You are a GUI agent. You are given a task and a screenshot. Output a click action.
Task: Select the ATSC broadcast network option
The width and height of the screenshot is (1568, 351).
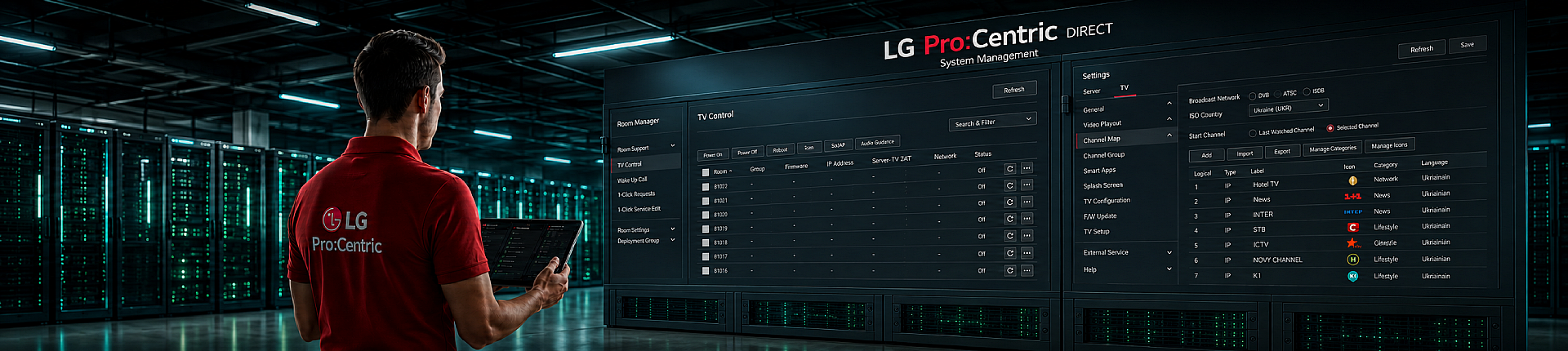click(x=1278, y=94)
